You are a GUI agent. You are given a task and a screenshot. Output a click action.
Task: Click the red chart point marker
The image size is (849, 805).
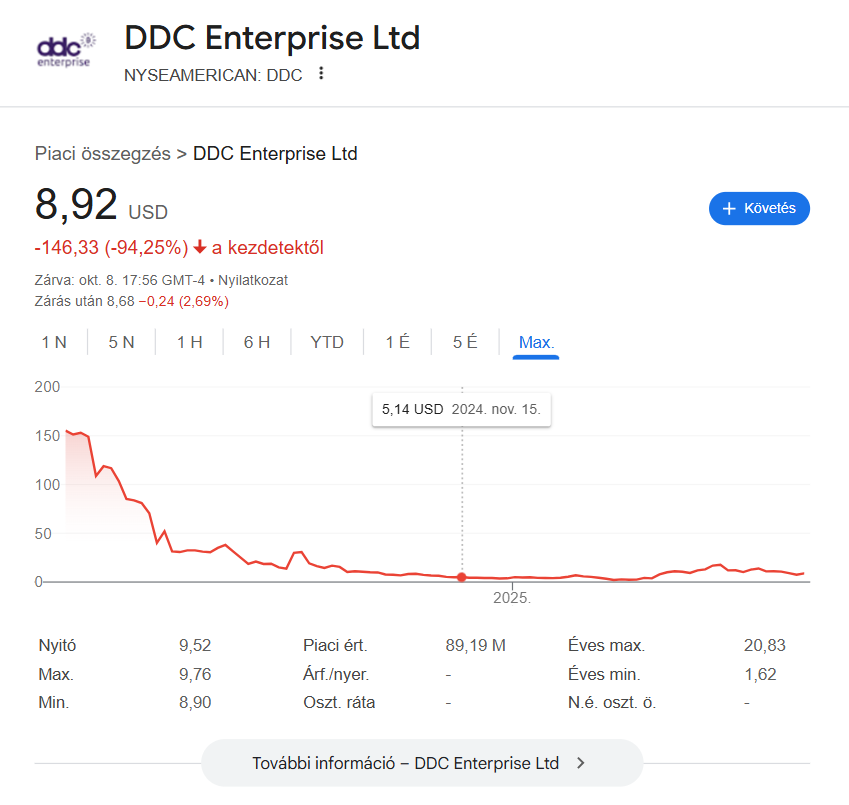[x=461, y=577]
